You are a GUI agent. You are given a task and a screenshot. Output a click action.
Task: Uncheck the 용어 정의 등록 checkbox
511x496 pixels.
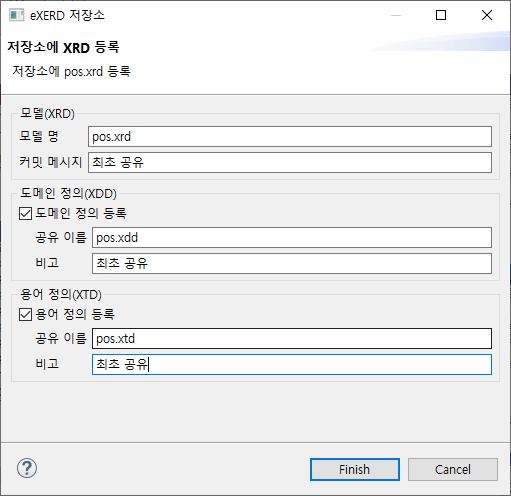[25, 314]
